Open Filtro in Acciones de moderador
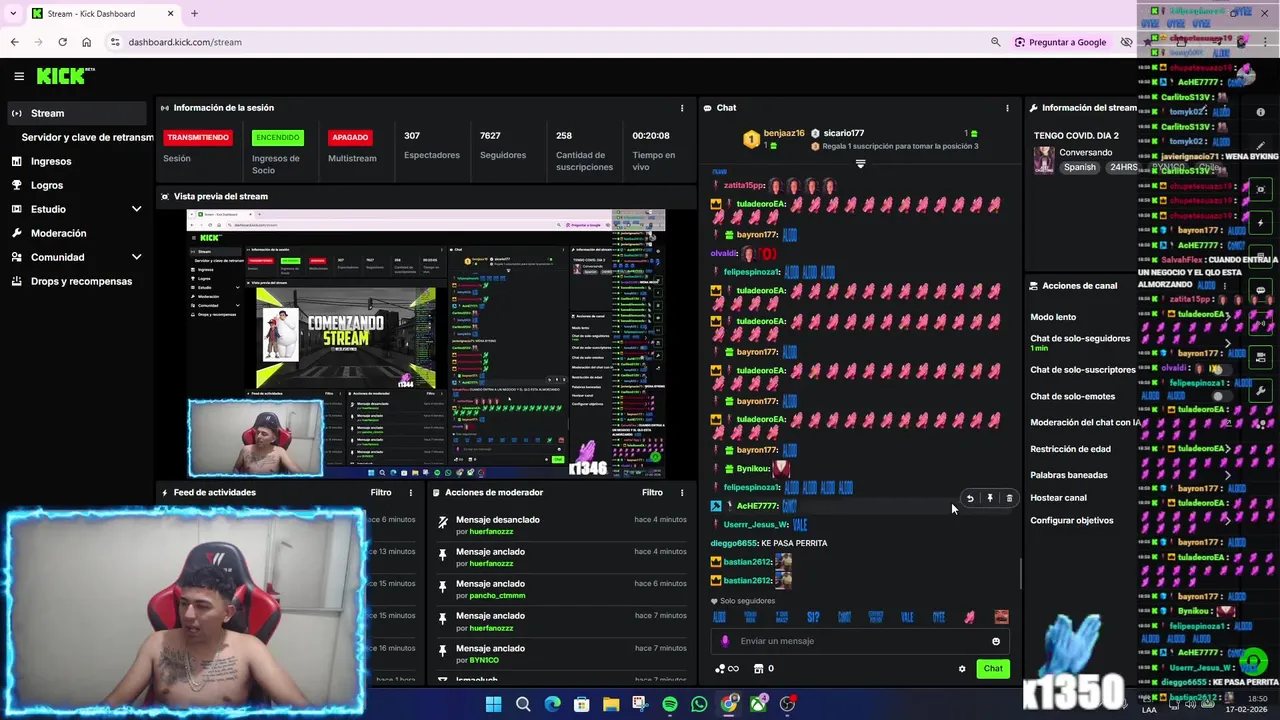 [x=652, y=493]
